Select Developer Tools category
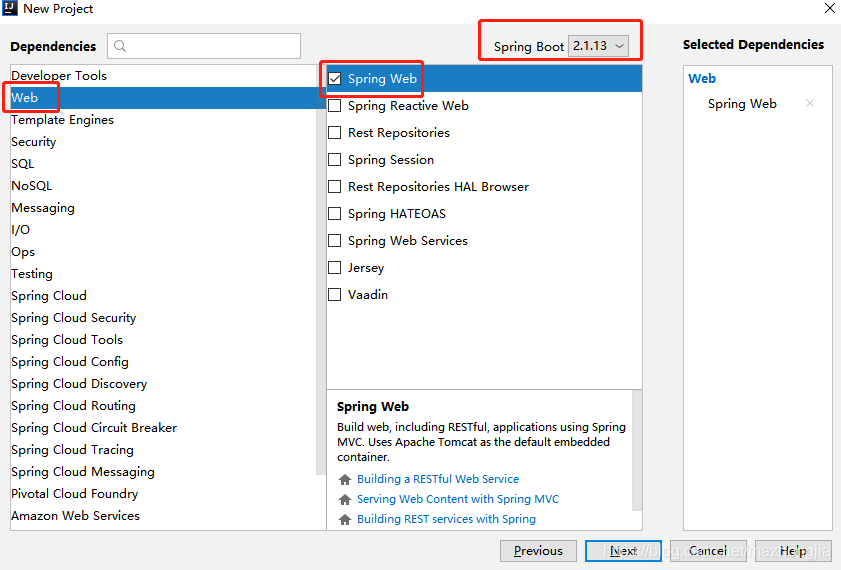841x570 pixels. 164,76
